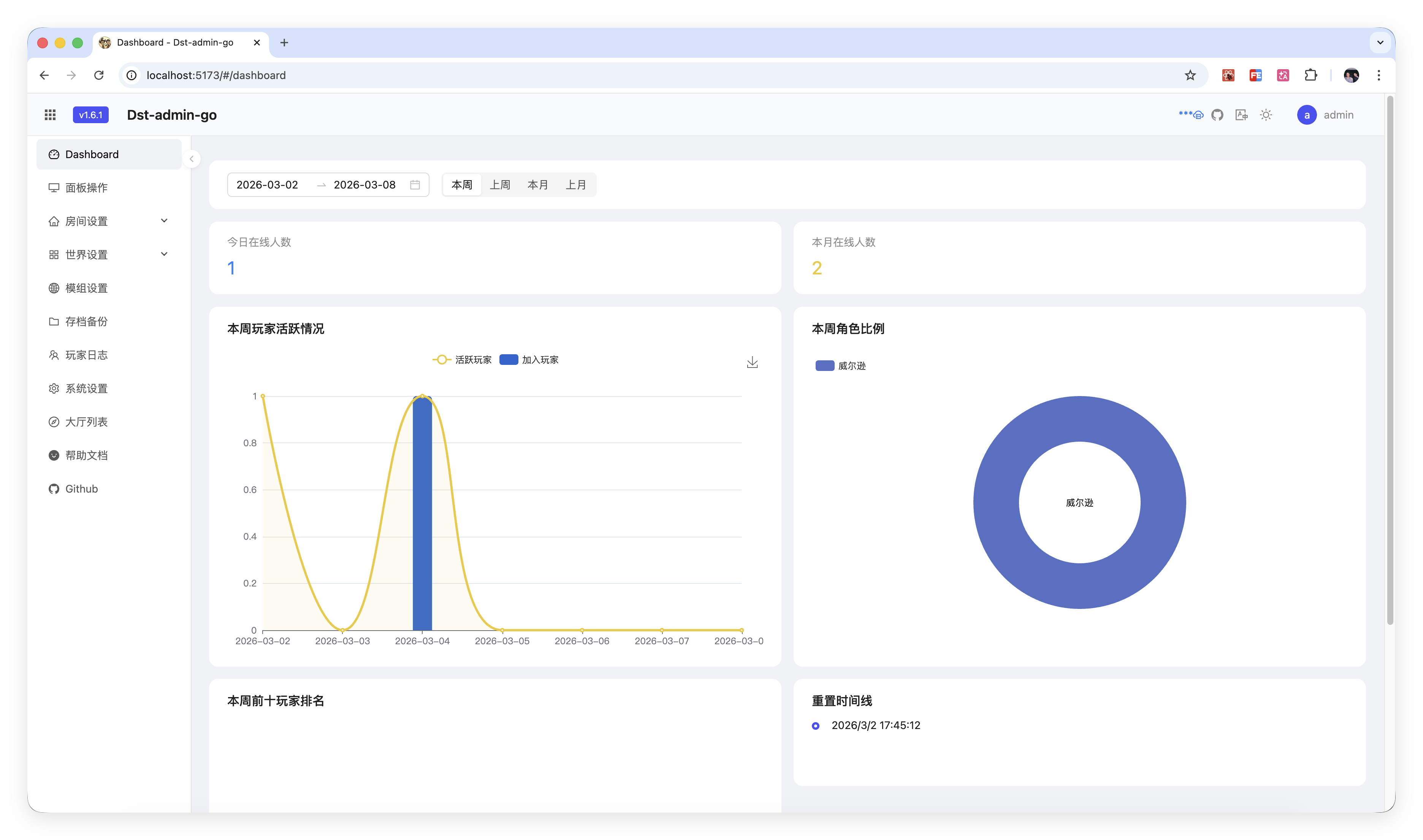Open the apps grid menu icon

[50, 115]
